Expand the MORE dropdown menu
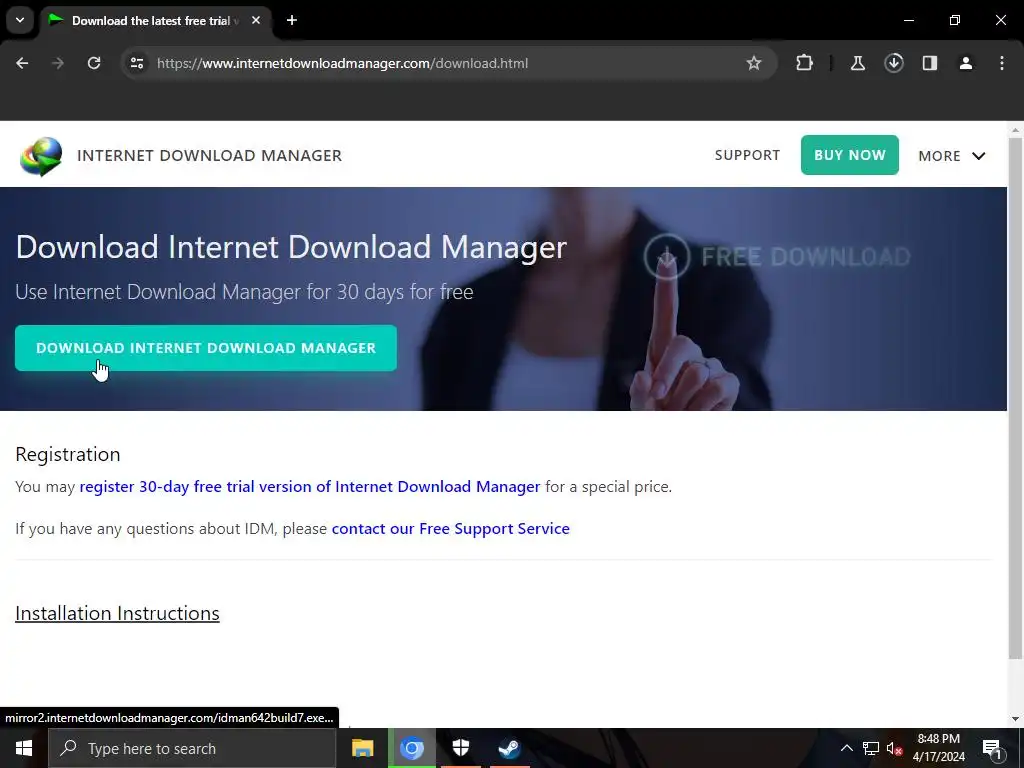Screen dimensions: 1024x768 pos(952,156)
